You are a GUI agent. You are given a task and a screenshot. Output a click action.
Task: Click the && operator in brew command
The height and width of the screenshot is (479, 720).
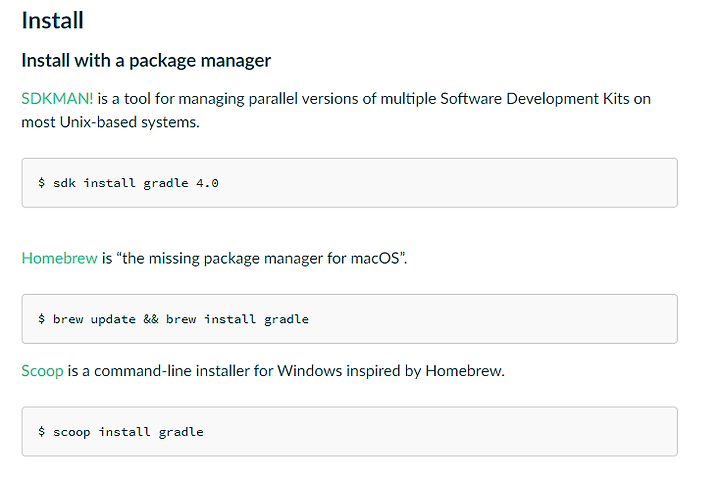coord(151,319)
